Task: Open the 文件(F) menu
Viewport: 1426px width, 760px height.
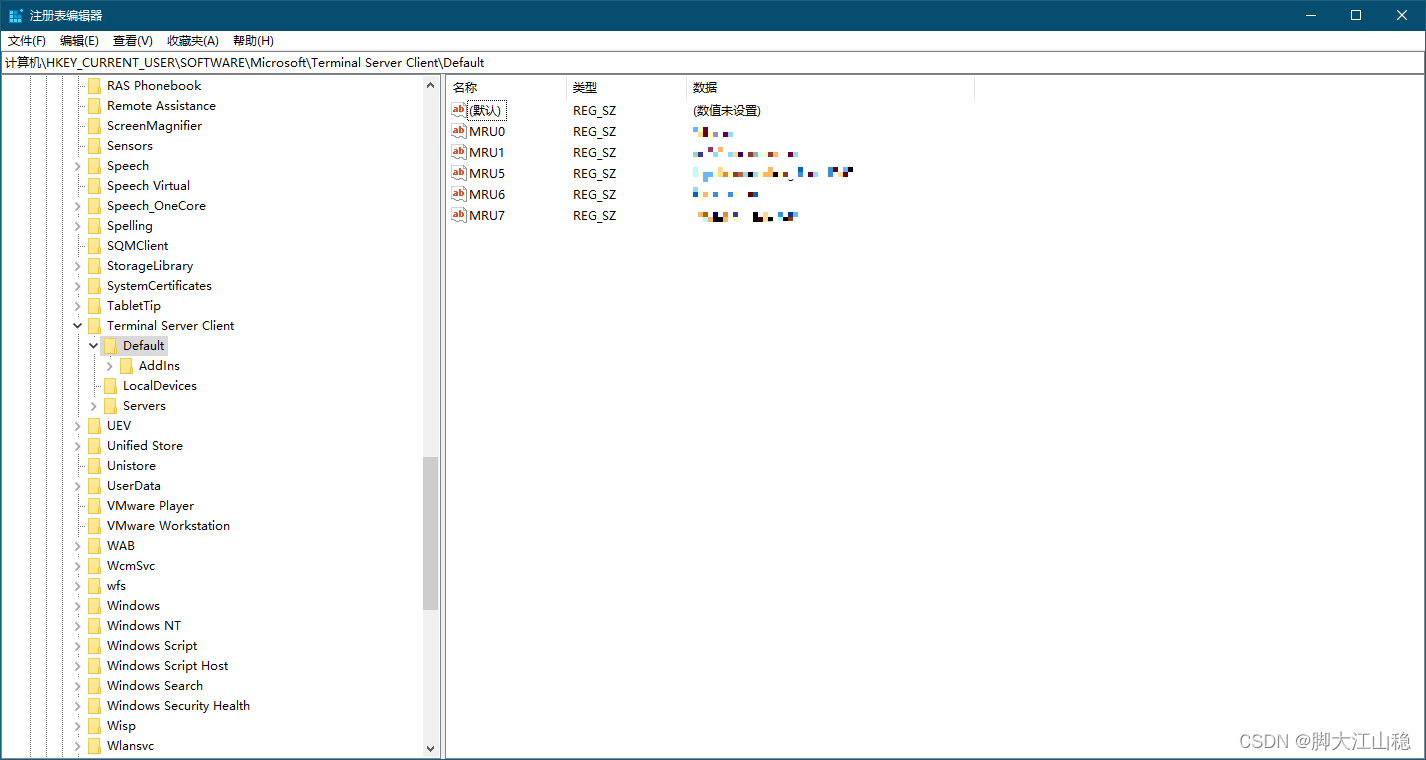Action: pos(27,41)
